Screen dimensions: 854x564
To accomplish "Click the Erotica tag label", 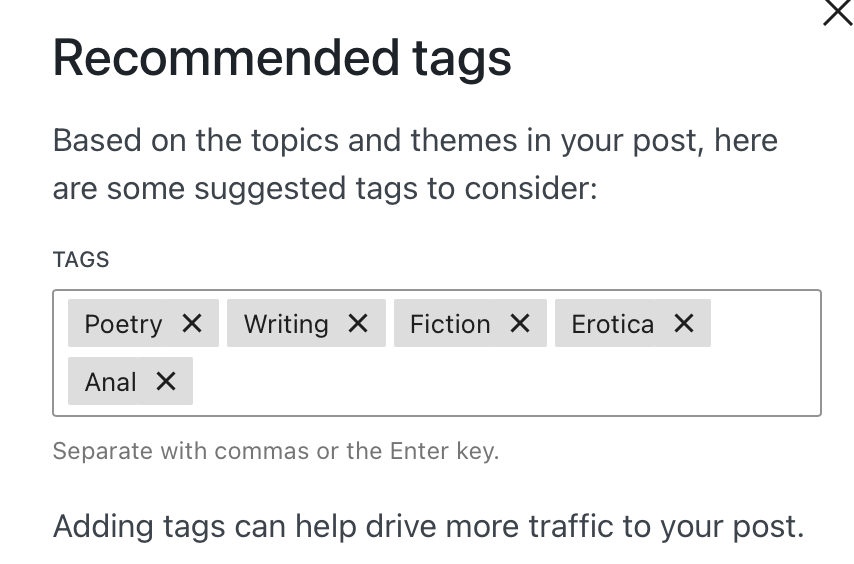I will point(612,324).
